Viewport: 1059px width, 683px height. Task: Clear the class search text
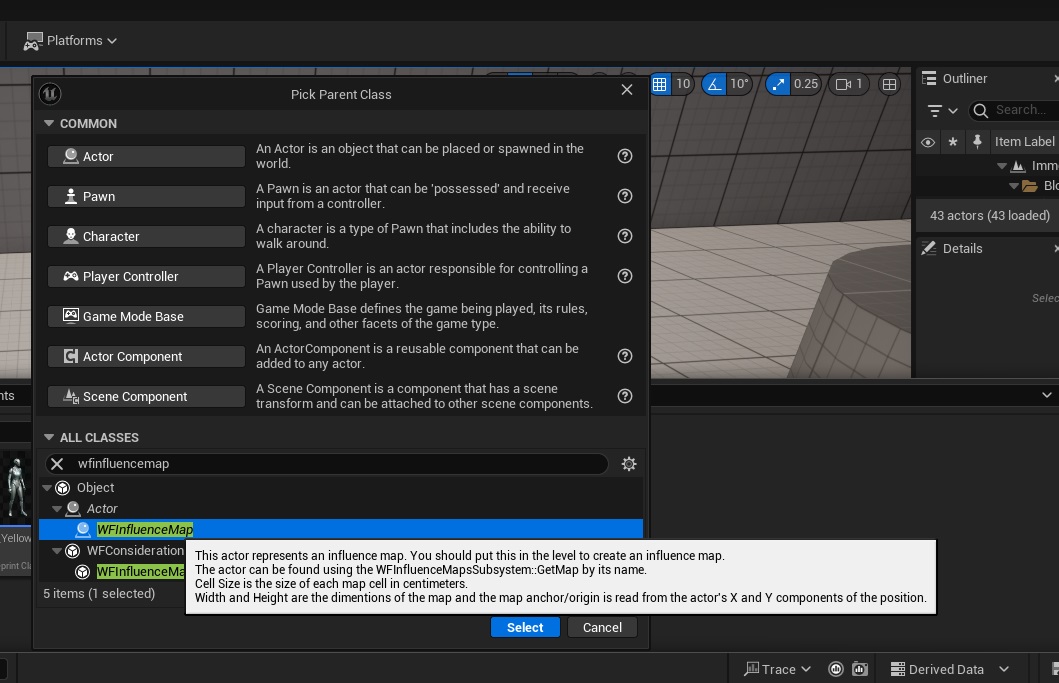(57, 464)
